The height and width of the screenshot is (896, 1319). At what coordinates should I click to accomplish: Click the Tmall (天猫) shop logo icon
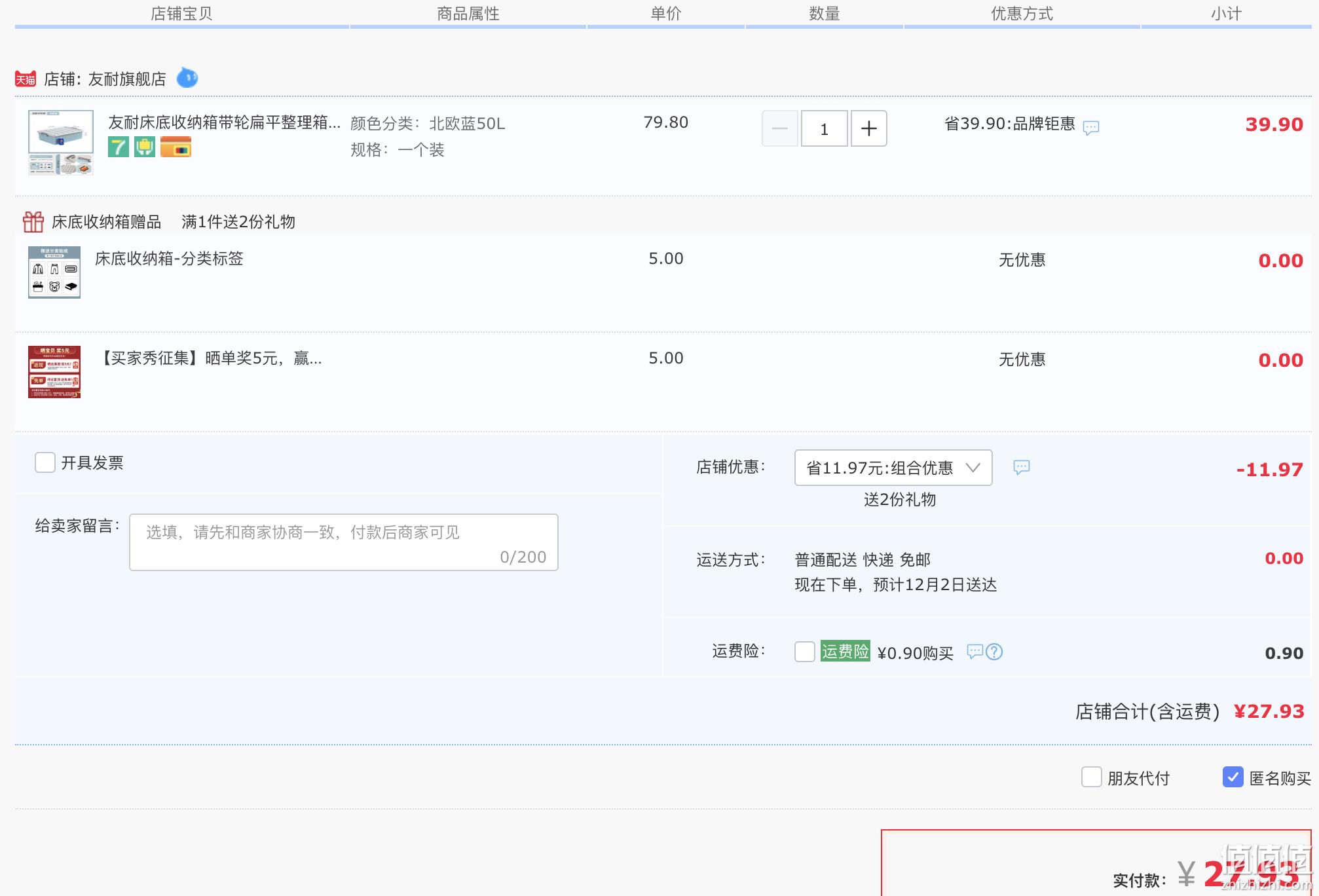pyautogui.click(x=26, y=79)
